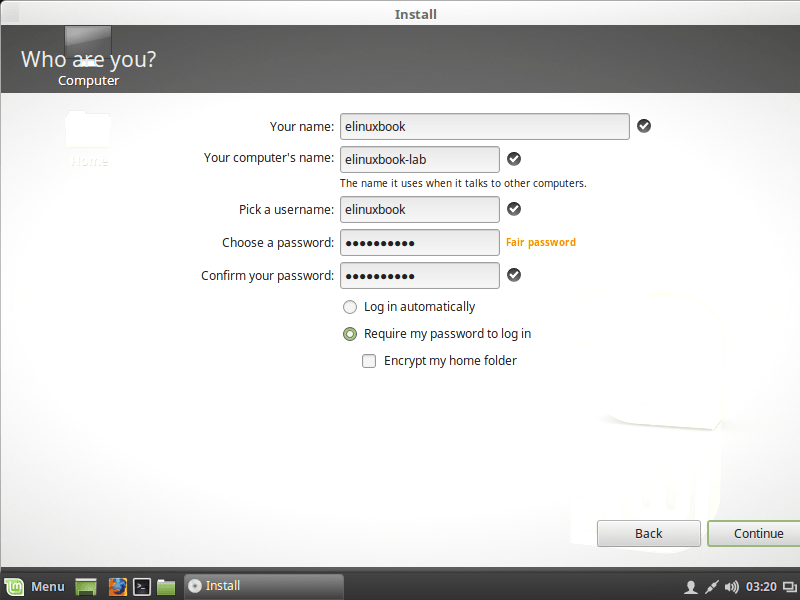Open the network connection tray icon
The height and width of the screenshot is (600, 800).
(x=711, y=587)
